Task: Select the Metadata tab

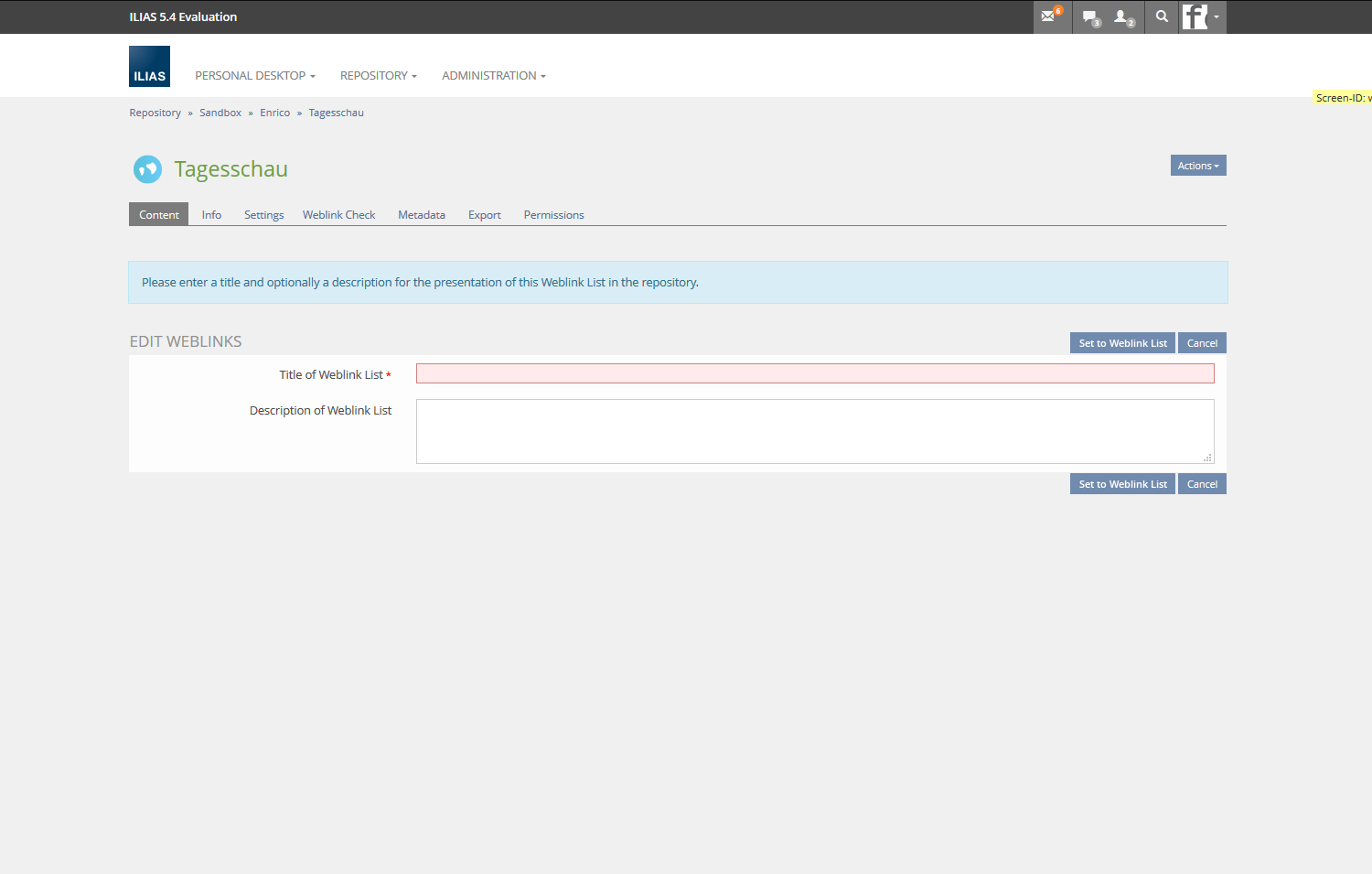Action: [422, 215]
